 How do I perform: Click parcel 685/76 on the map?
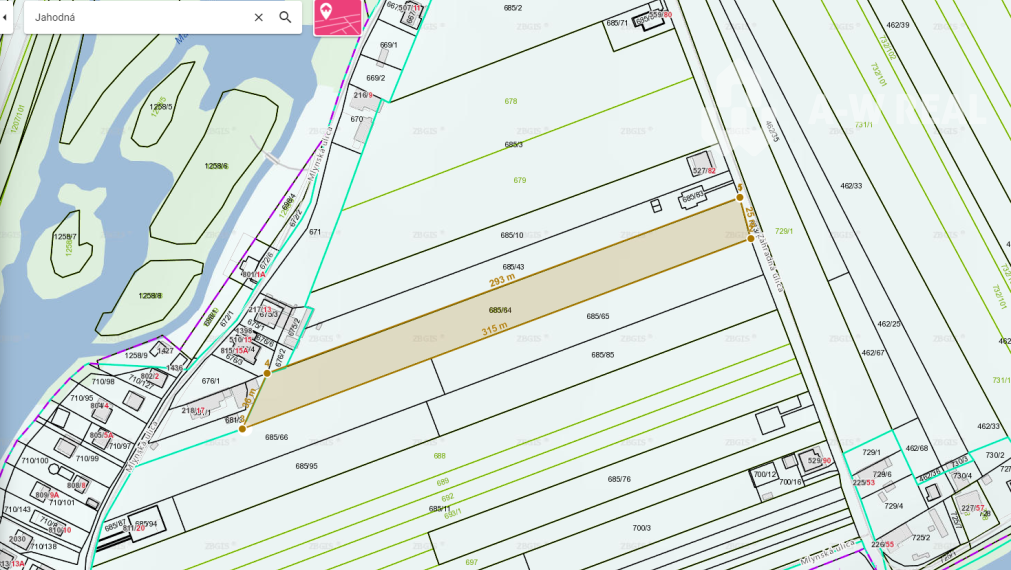[619, 479]
